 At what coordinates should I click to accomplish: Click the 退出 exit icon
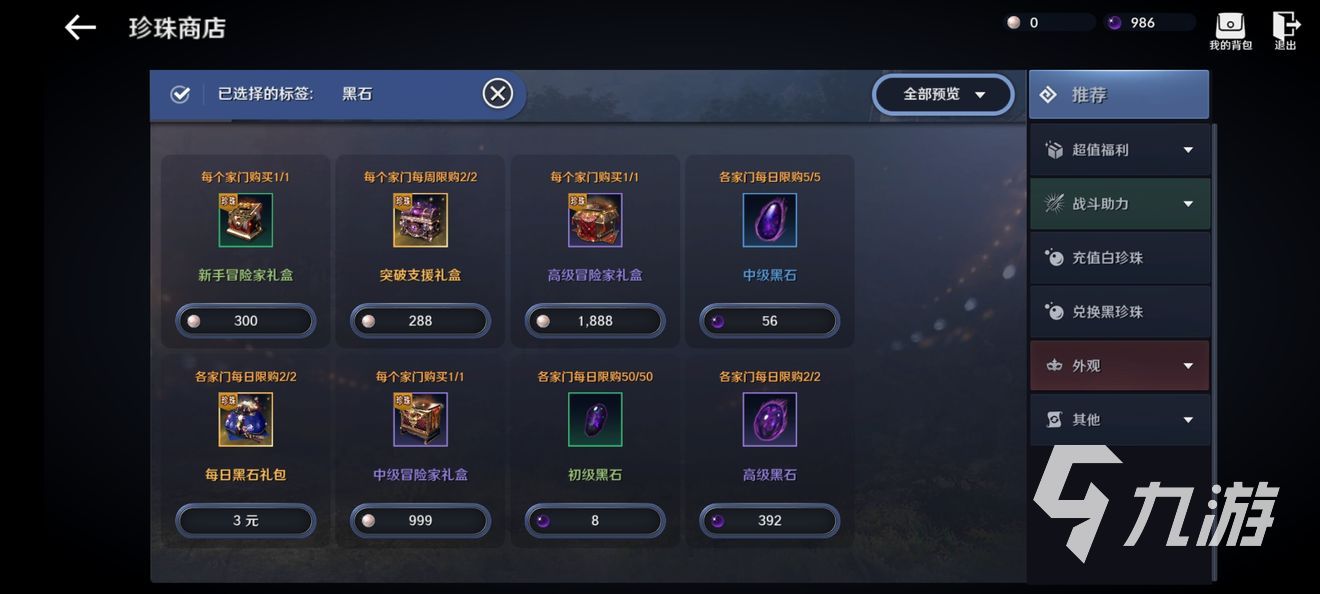tap(1286, 30)
